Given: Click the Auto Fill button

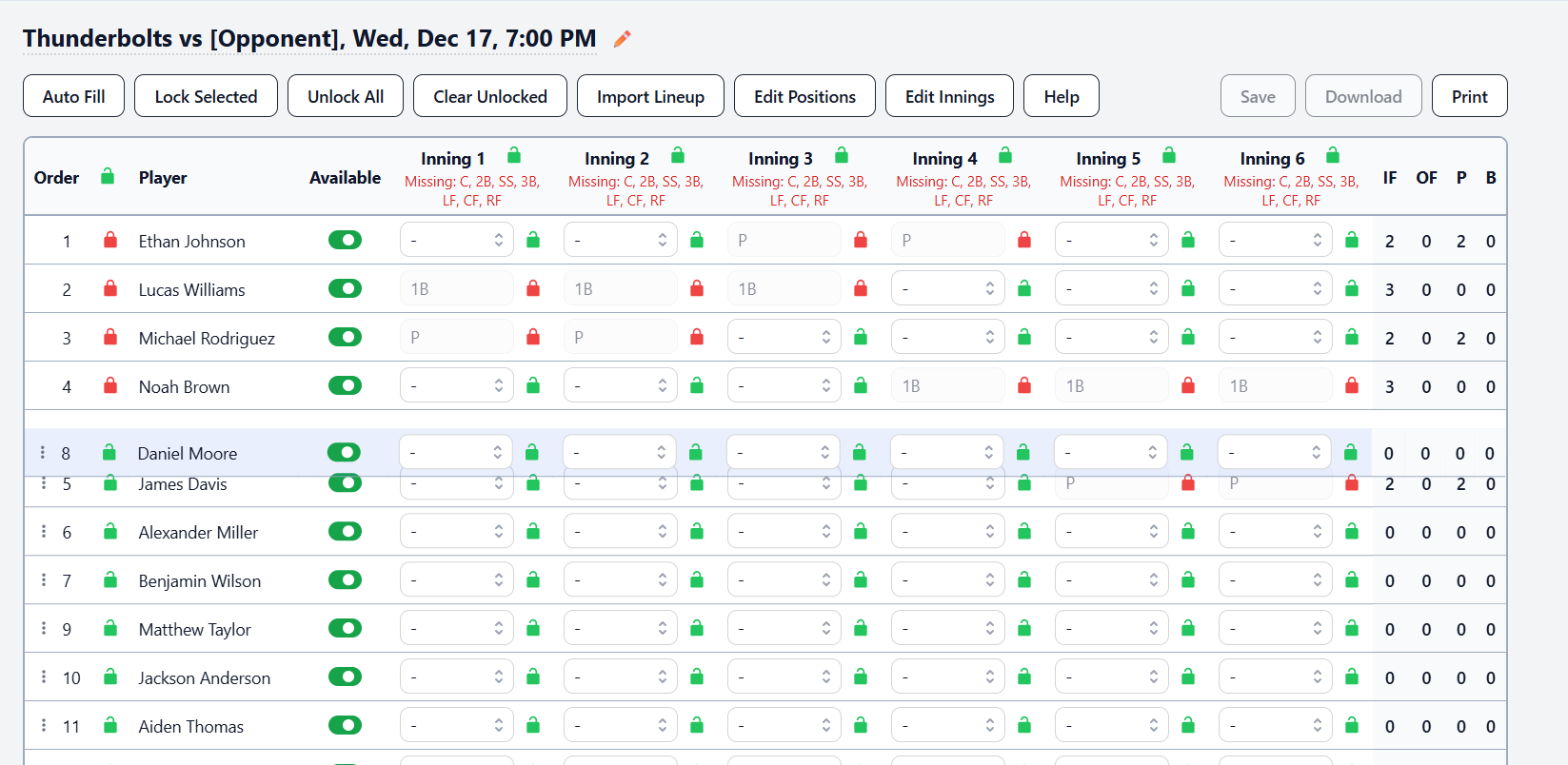Looking at the screenshot, I should tap(73, 96).
